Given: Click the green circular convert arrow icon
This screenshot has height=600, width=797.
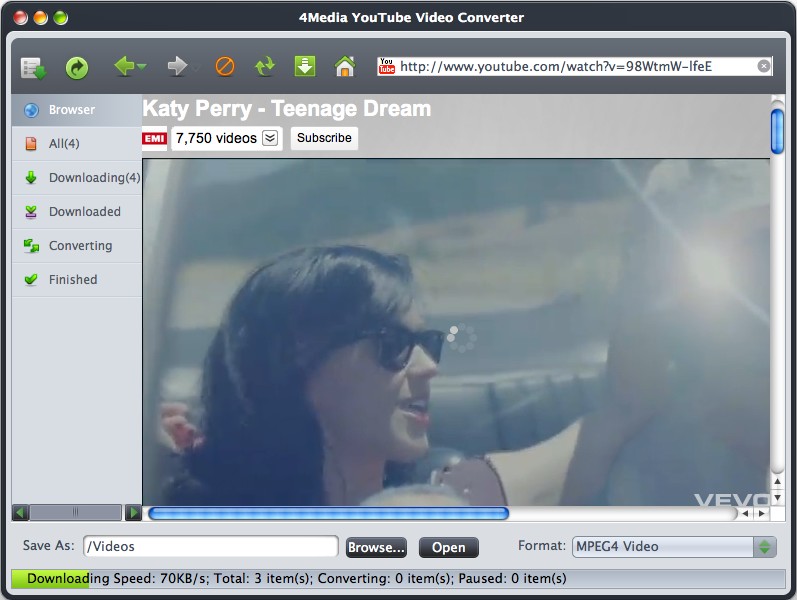Looking at the screenshot, I should point(77,68).
